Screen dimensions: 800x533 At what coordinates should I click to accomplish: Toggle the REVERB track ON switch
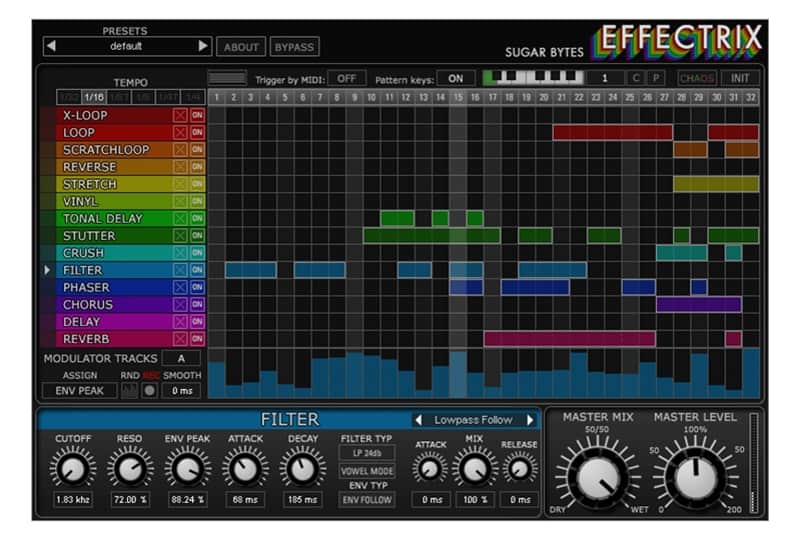(197, 339)
